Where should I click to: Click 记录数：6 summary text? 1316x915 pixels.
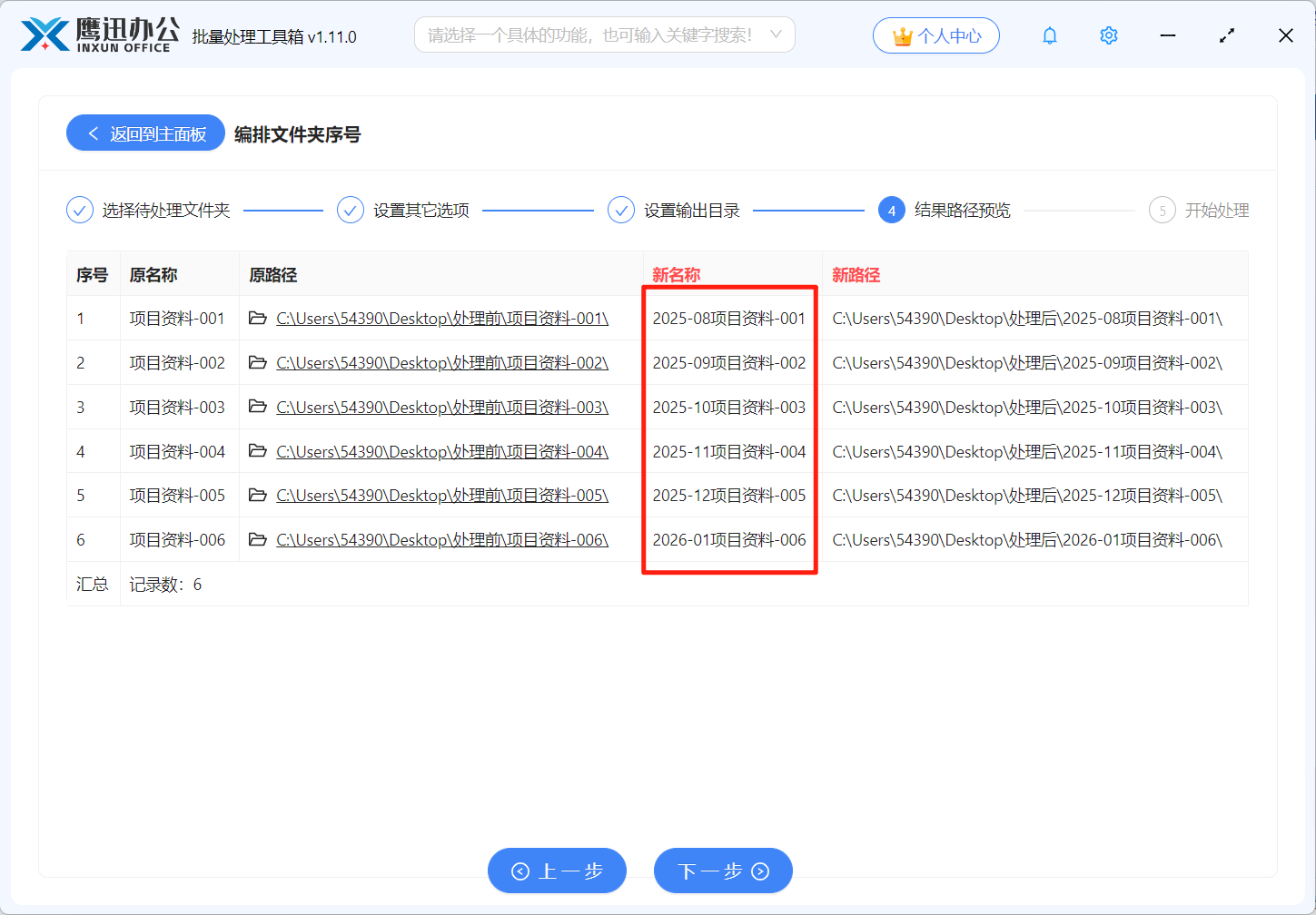point(165,585)
